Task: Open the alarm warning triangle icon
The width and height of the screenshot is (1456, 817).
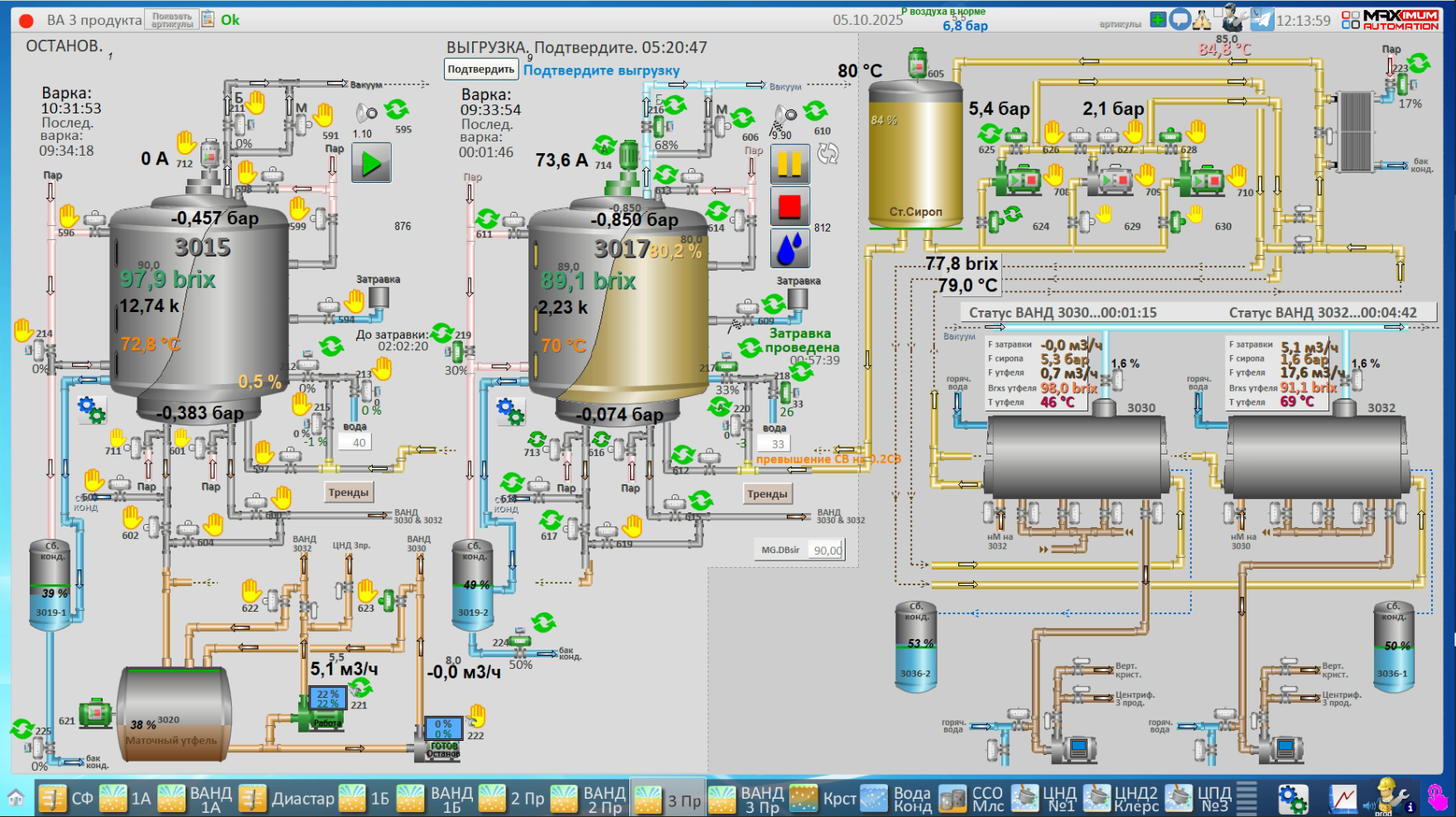Action: (1202, 20)
